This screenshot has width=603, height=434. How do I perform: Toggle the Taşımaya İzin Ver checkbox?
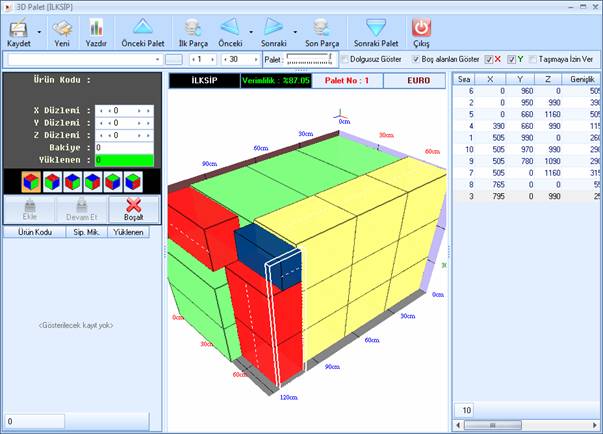click(x=533, y=60)
